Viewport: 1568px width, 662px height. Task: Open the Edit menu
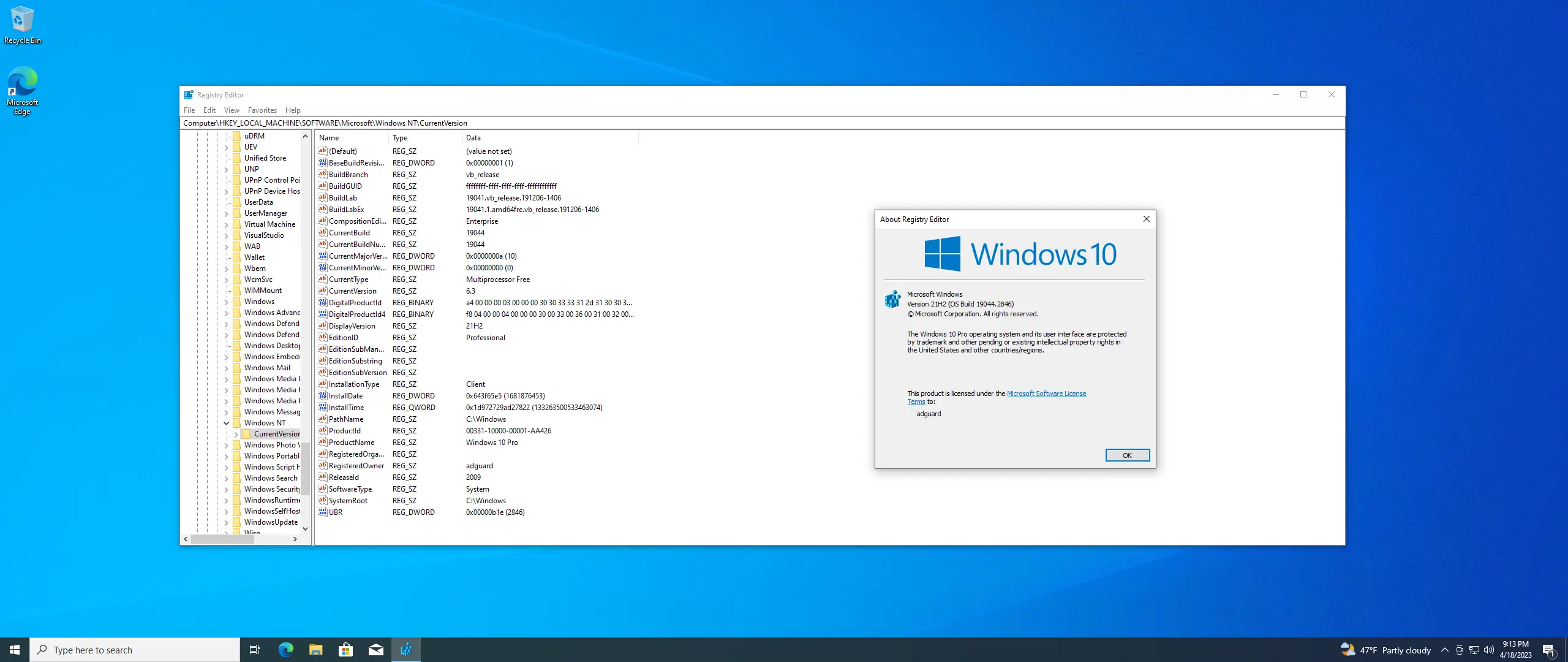[x=209, y=110]
